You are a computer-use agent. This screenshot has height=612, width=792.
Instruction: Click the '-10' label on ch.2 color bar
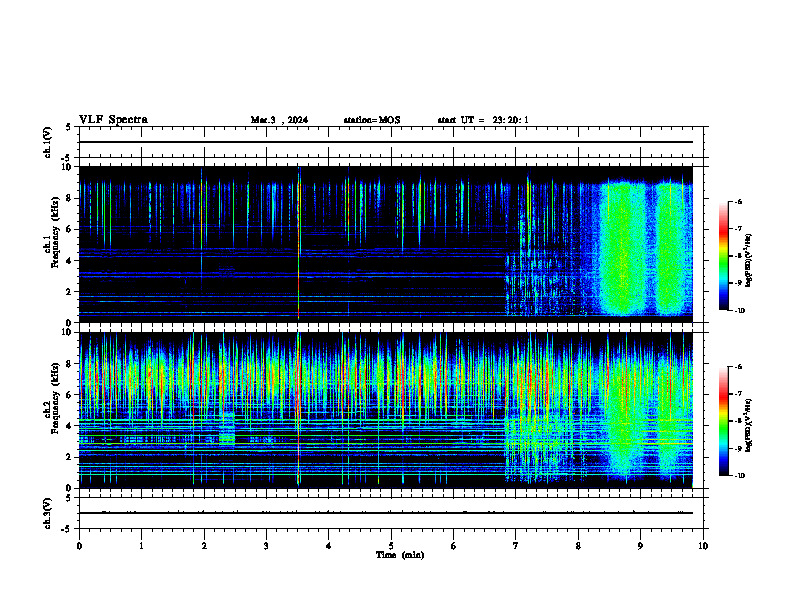click(739, 475)
